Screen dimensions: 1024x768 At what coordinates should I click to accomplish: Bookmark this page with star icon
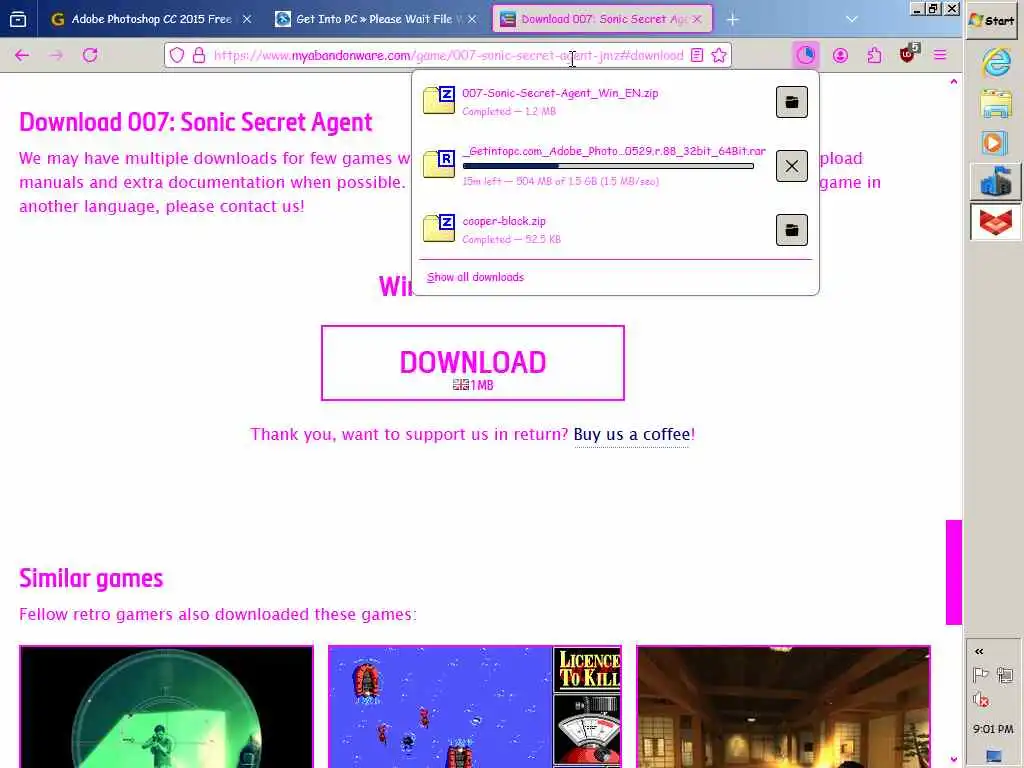[x=719, y=56]
